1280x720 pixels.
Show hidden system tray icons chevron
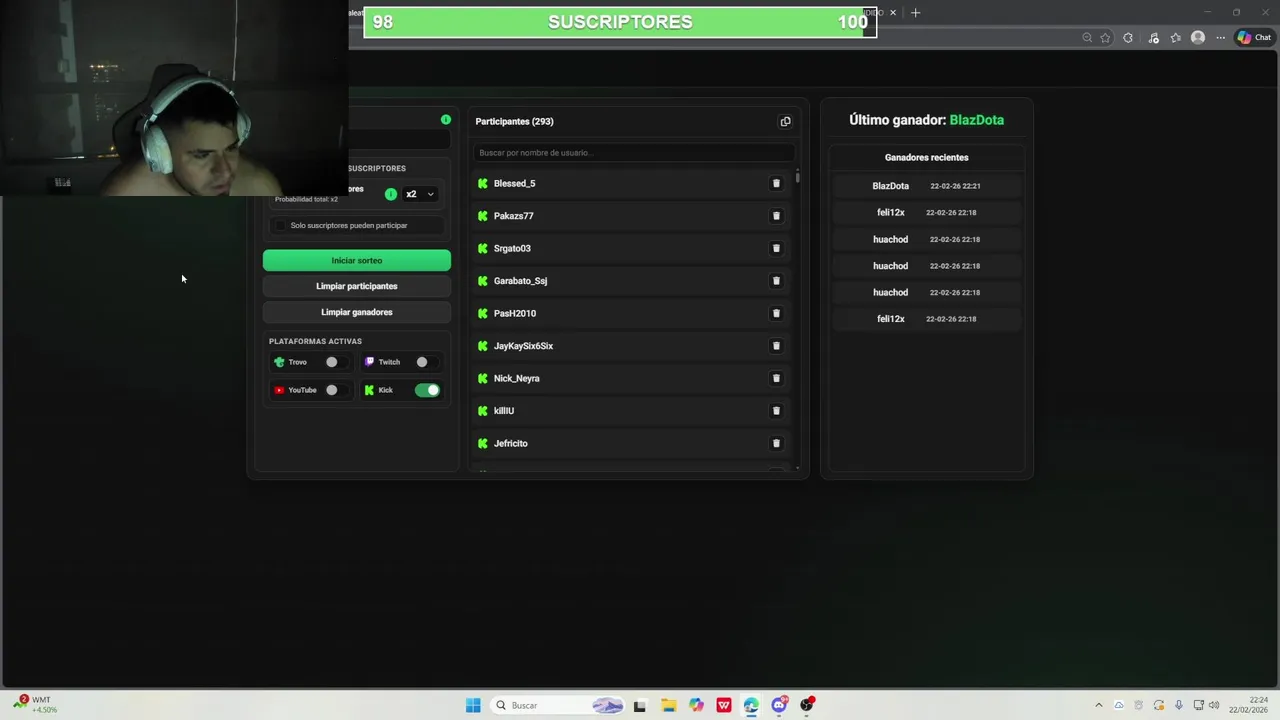tap(1098, 705)
